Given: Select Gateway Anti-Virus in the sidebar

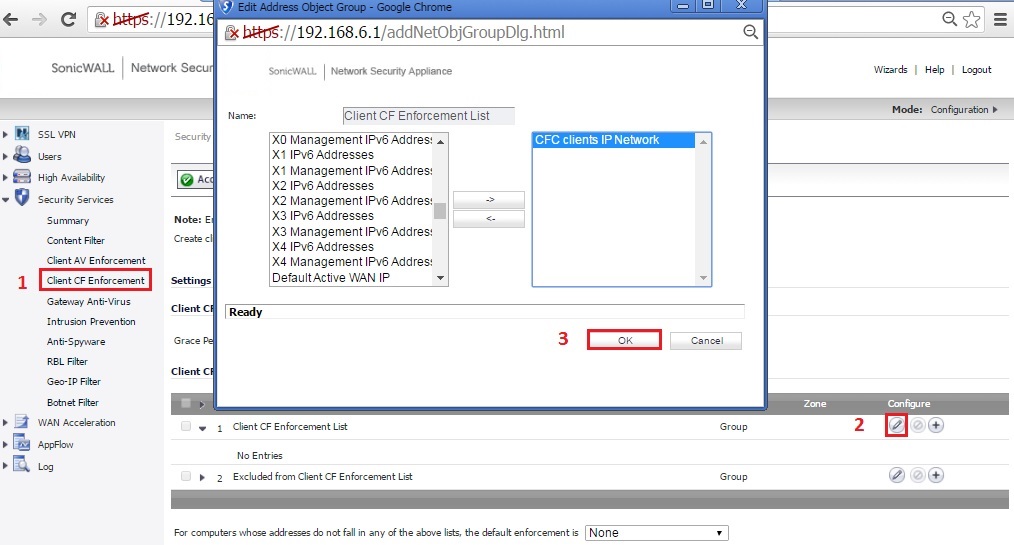Looking at the screenshot, I should [x=88, y=301].
